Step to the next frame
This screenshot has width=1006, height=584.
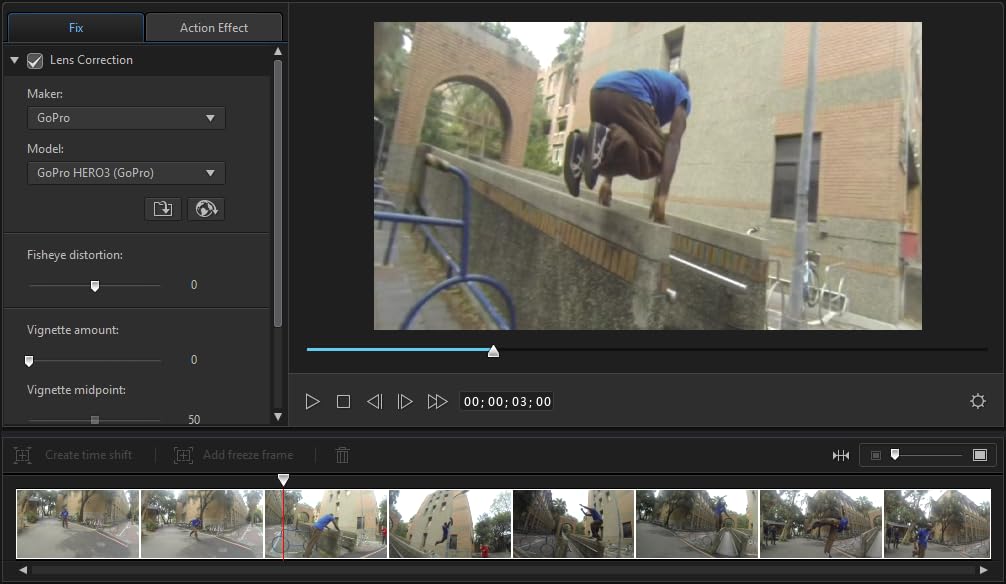pos(405,401)
